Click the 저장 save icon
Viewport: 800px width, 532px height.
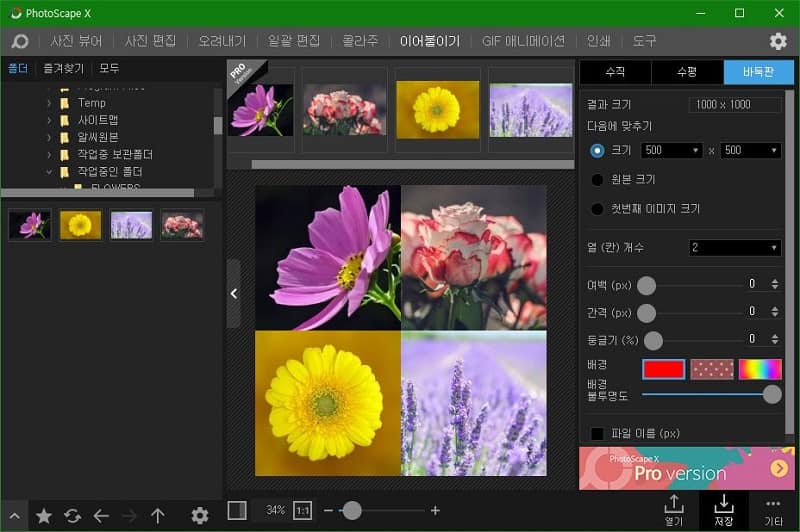(723, 510)
